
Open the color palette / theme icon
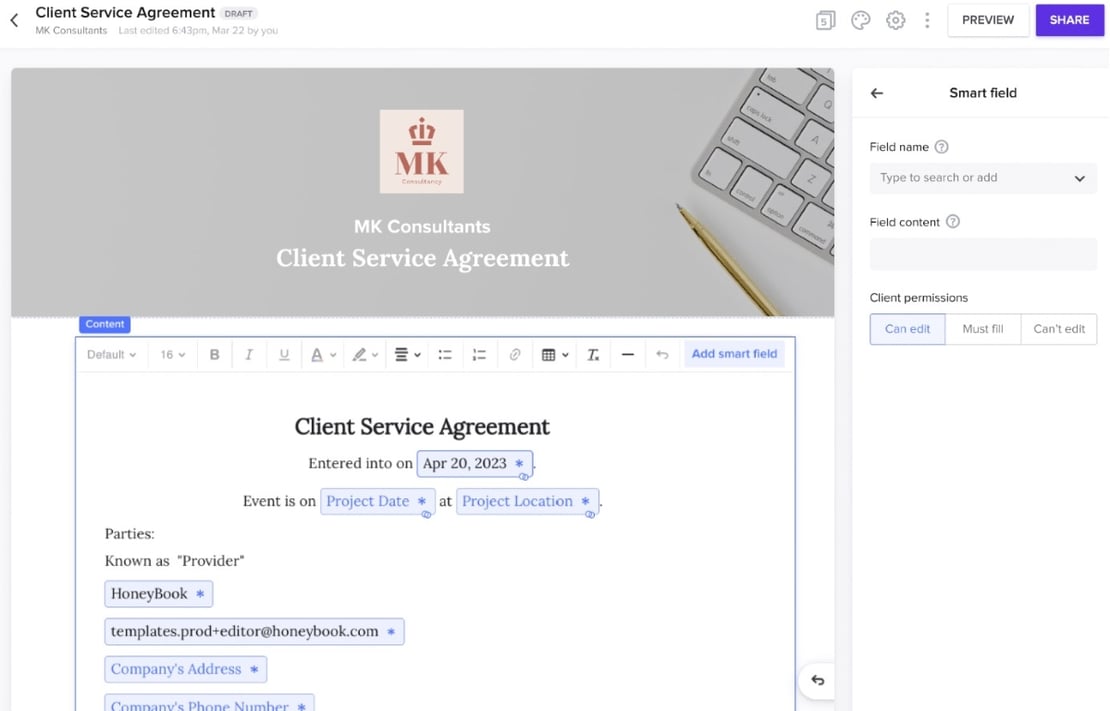click(x=860, y=19)
